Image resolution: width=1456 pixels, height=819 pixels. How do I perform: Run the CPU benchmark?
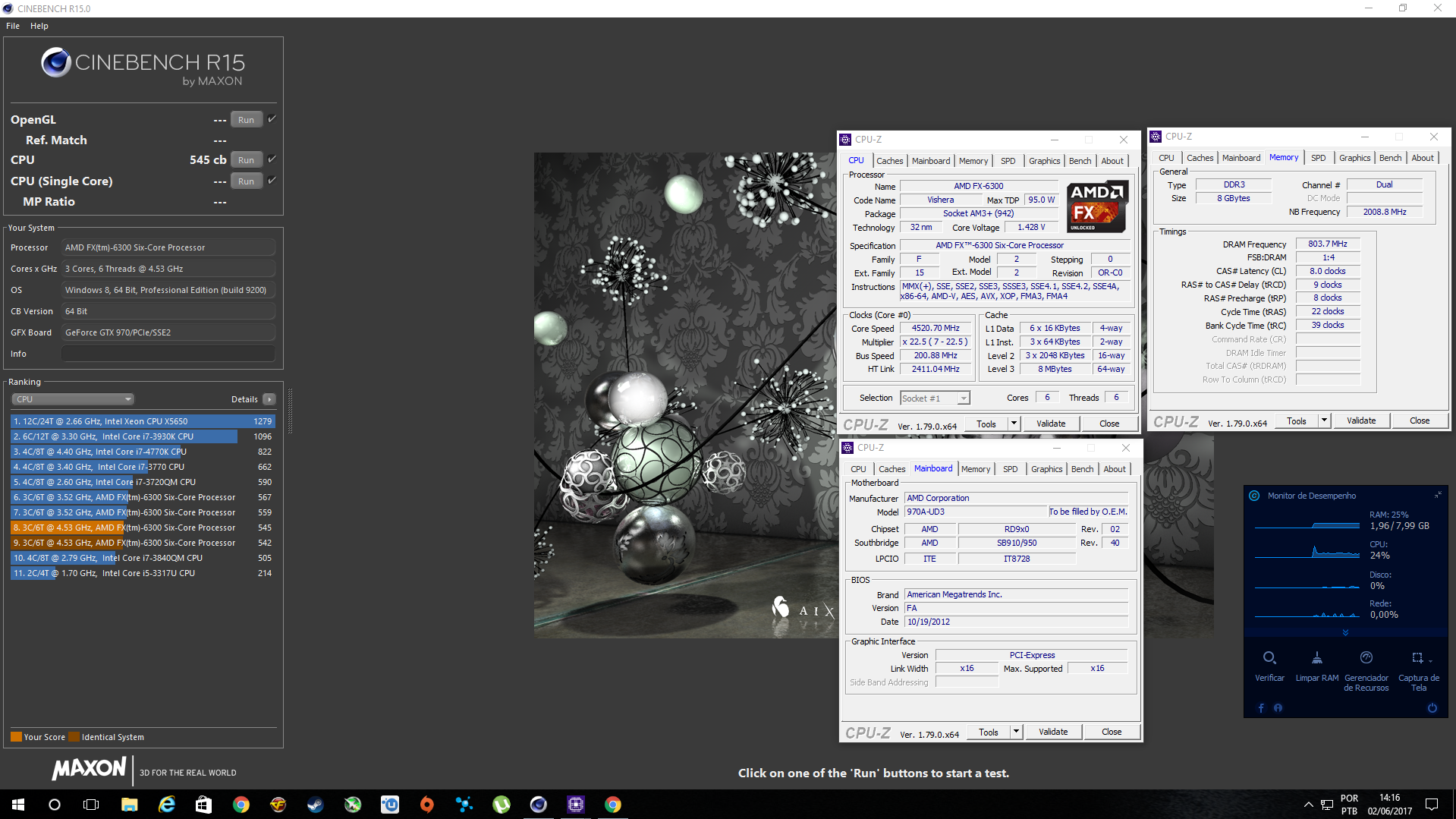(x=246, y=160)
